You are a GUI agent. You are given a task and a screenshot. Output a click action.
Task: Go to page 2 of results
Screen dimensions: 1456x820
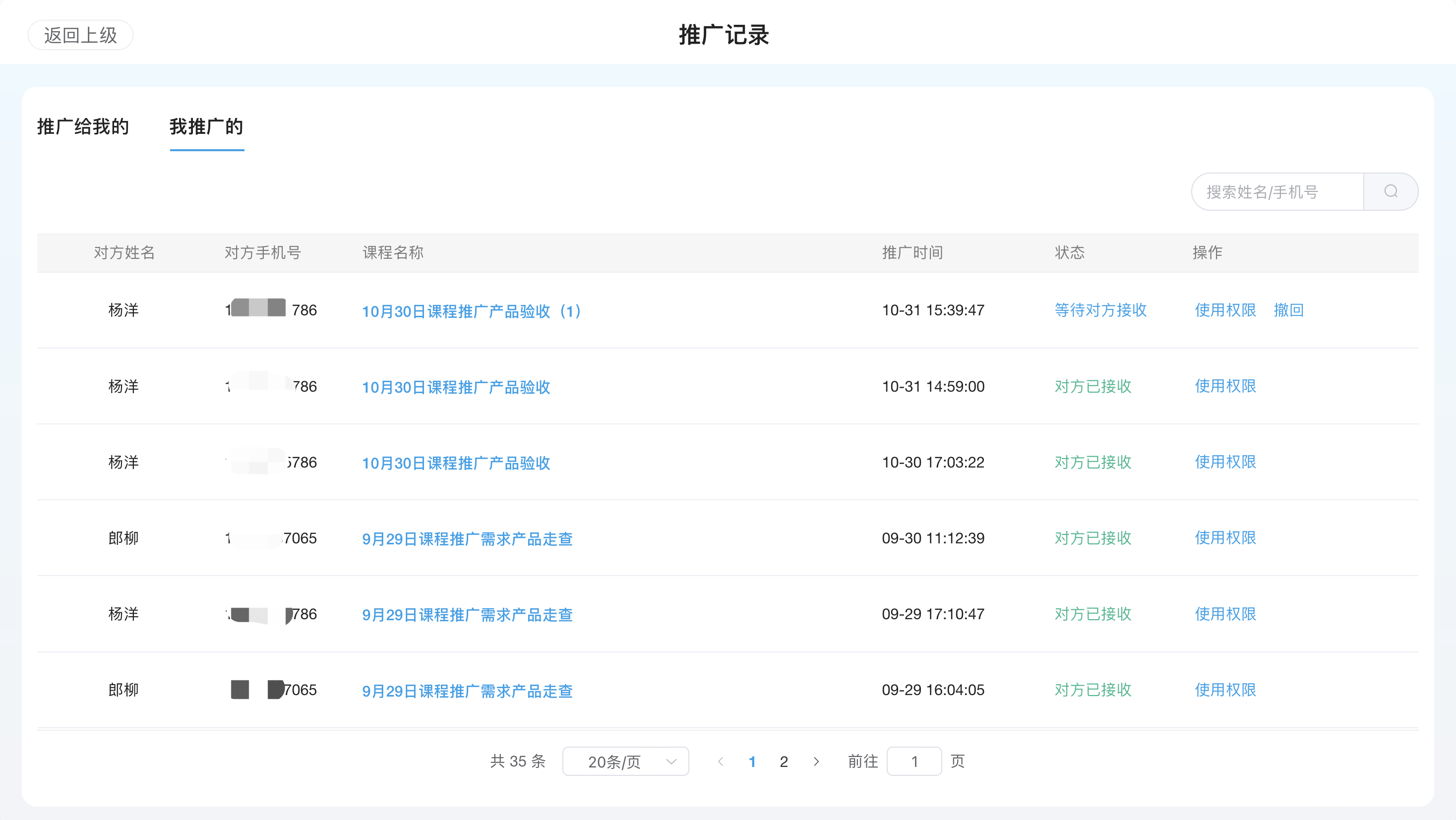pyautogui.click(x=784, y=761)
